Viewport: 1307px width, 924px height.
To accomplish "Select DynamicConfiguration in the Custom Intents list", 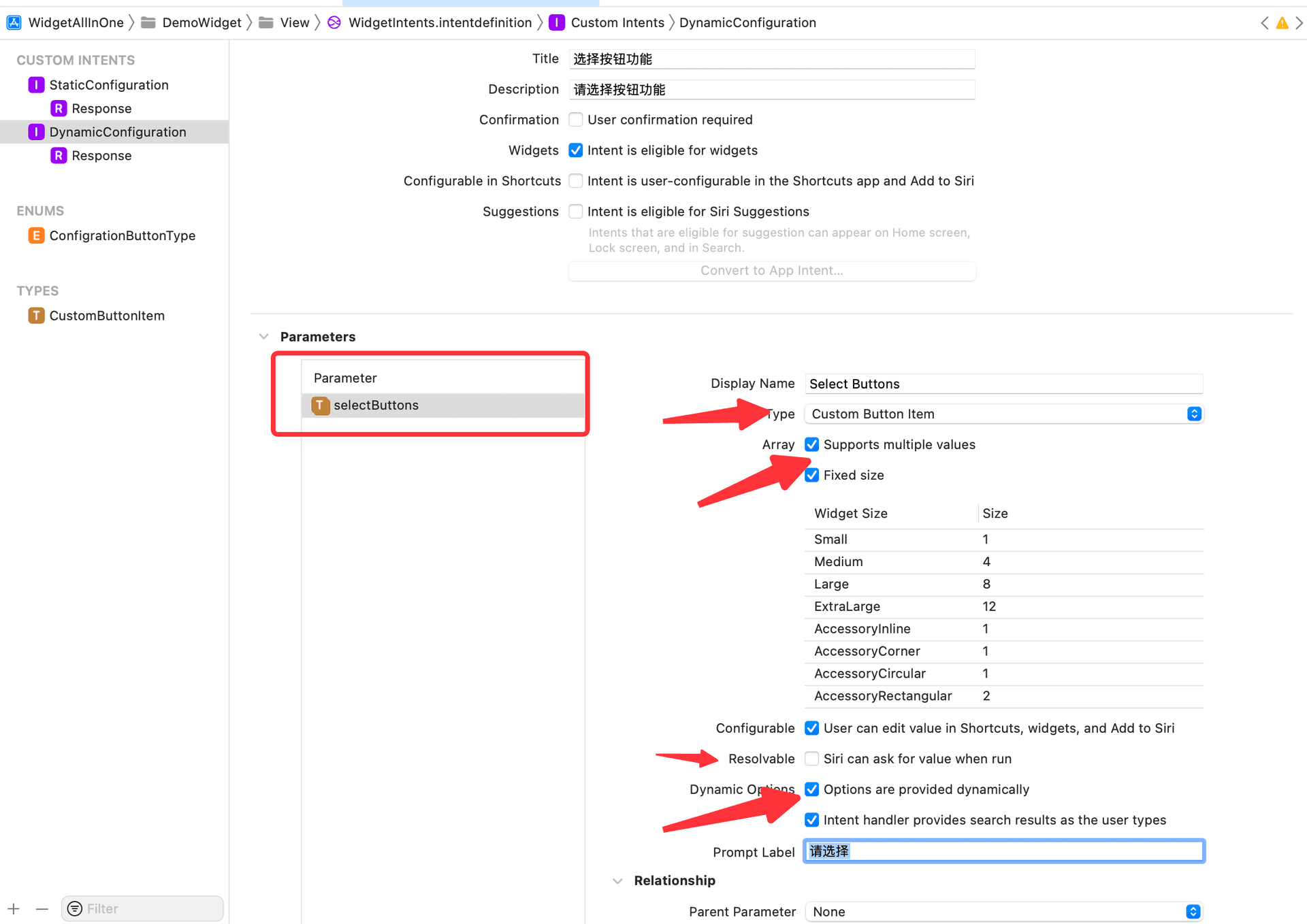I will click(x=117, y=132).
